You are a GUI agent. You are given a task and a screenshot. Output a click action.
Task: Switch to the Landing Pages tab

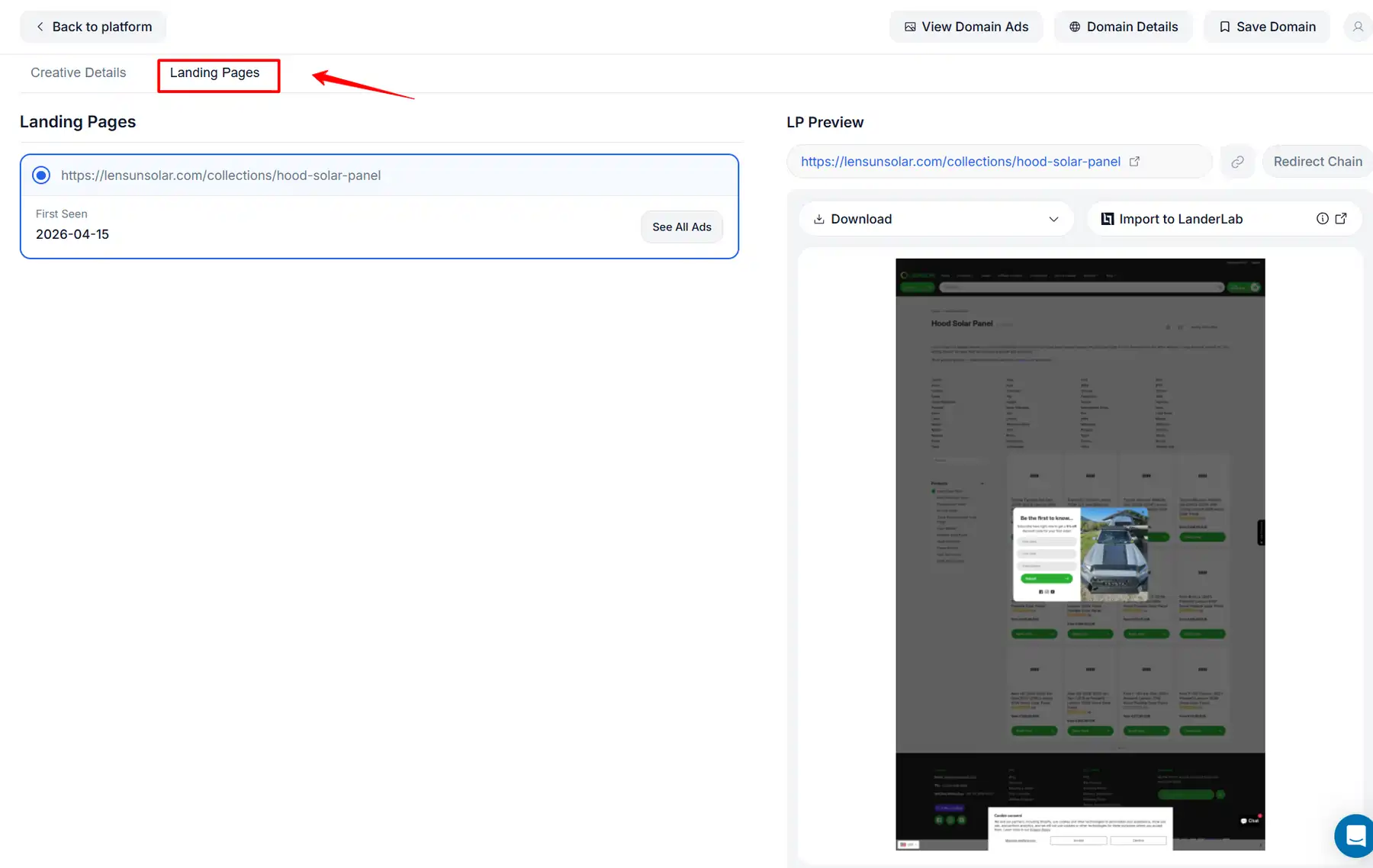214,72
